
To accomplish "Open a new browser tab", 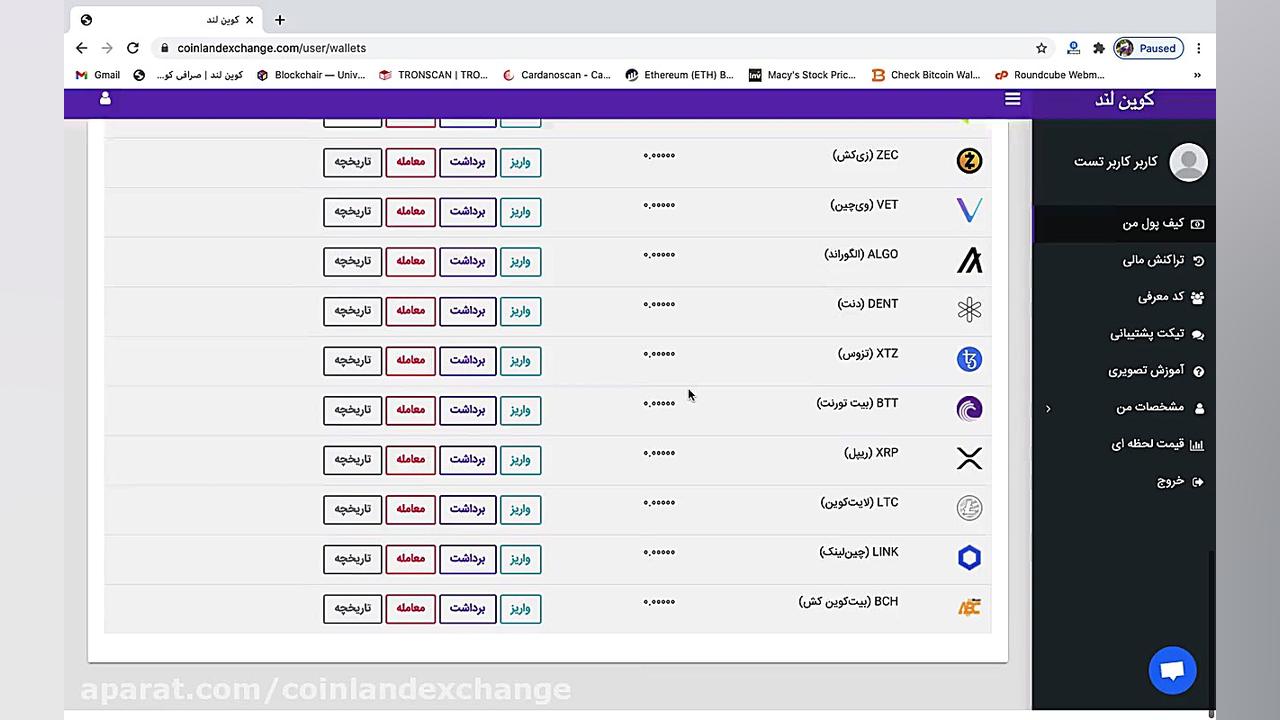I will click(280, 20).
